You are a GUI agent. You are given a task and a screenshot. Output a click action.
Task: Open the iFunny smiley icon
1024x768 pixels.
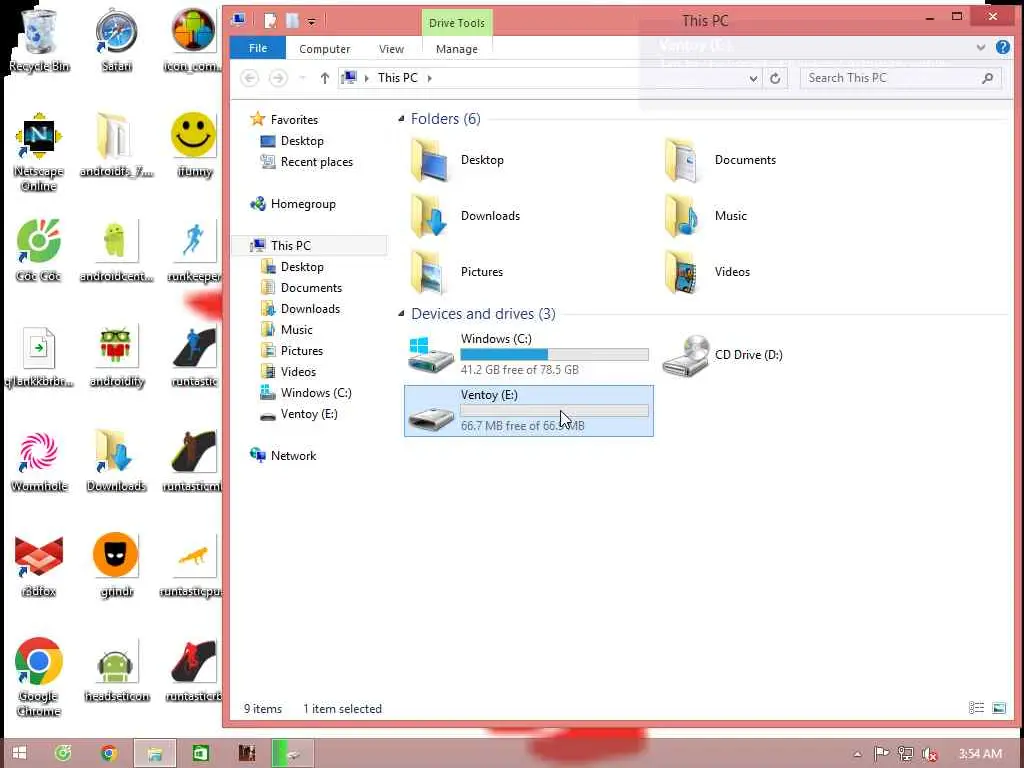coord(194,145)
